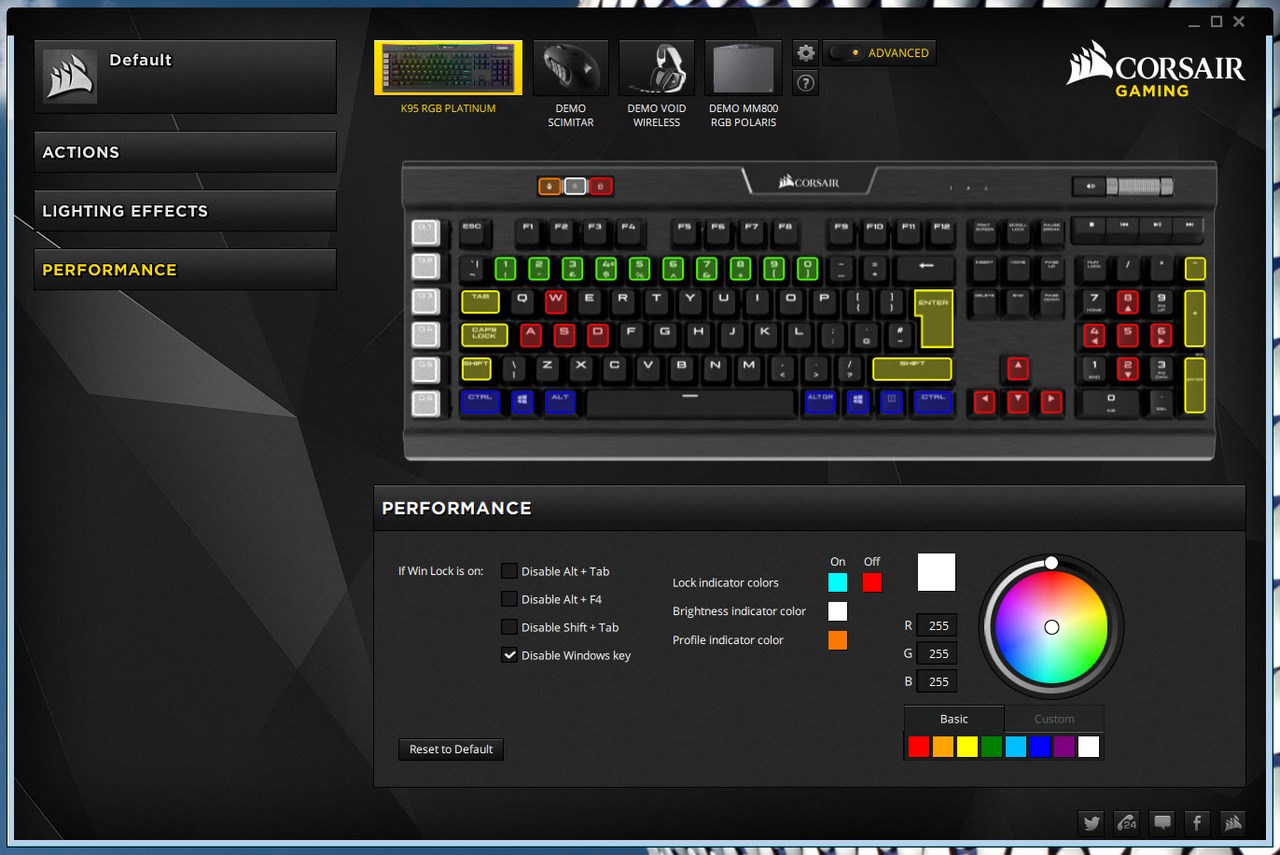Screen dimensions: 1280x855
Task: Click the media stop key on keyboard
Action: coord(1090,230)
